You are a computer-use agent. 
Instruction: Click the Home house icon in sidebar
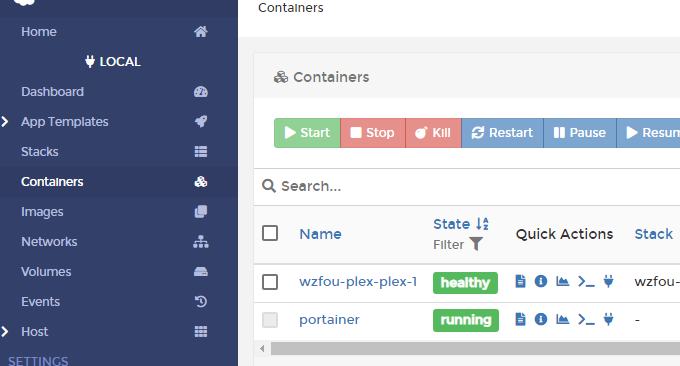click(200, 32)
